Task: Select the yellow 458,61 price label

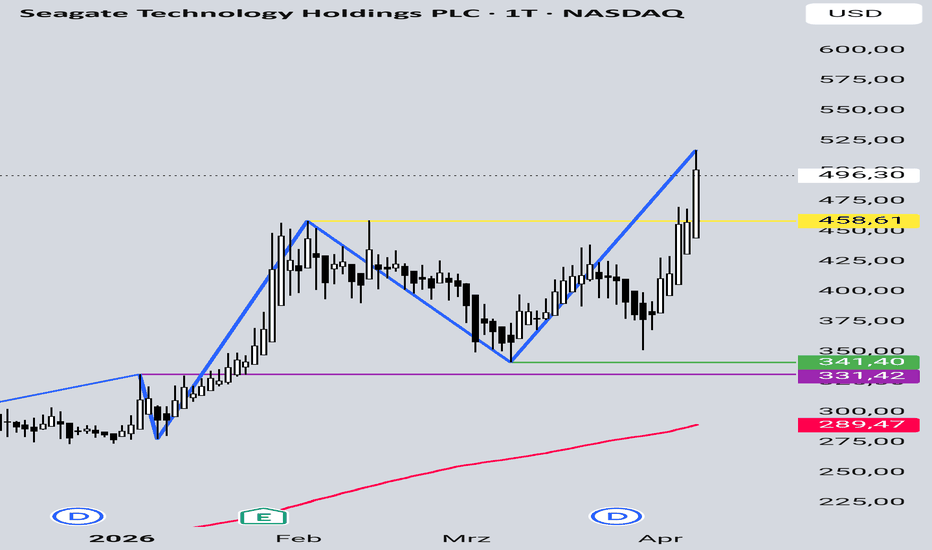Action: tap(858, 221)
